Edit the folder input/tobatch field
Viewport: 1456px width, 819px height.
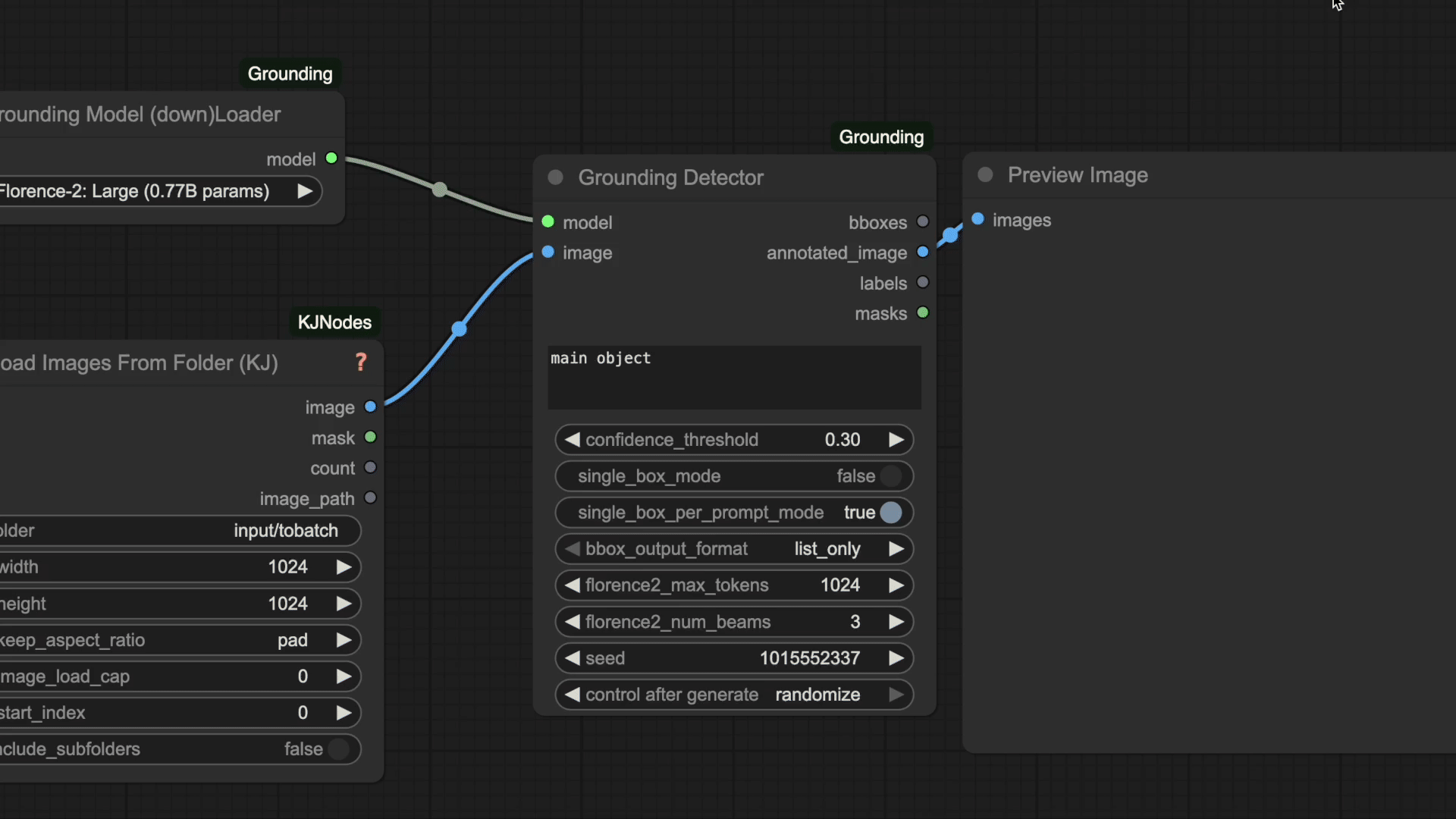coord(179,531)
